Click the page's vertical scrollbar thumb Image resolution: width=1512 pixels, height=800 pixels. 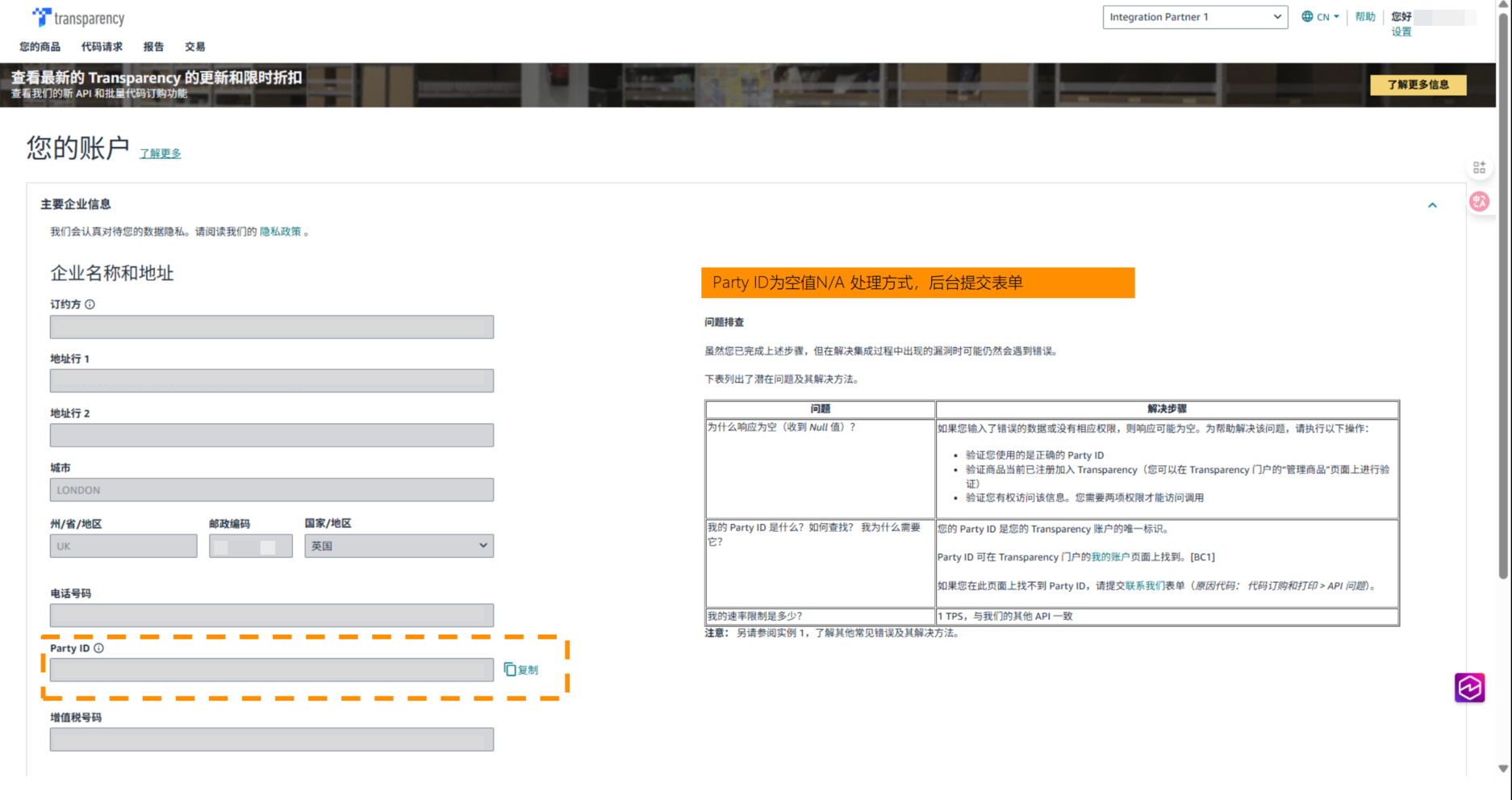tap(1503, 295)
